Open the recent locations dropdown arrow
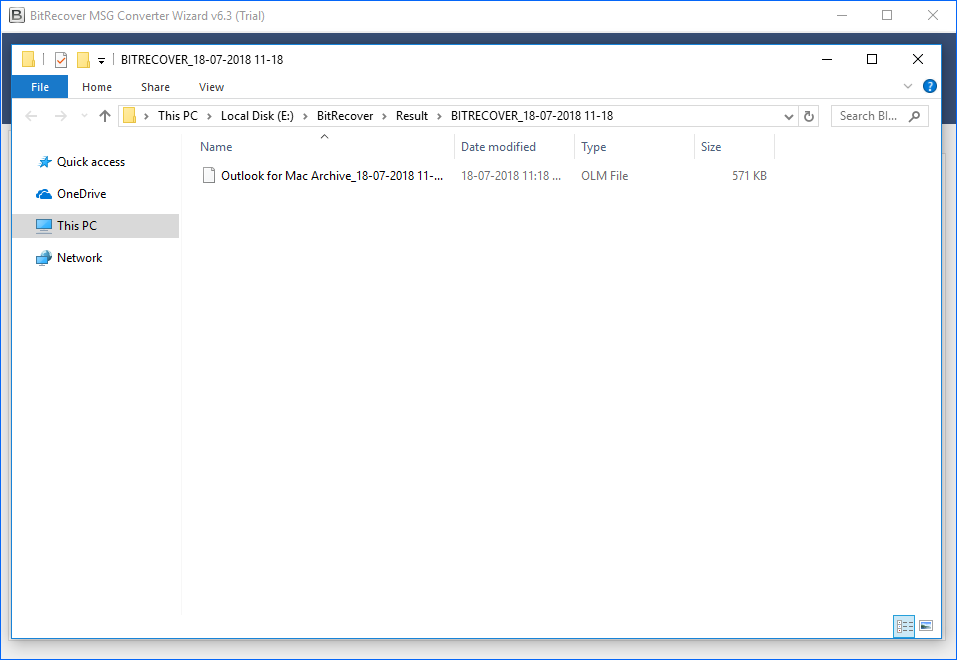 (x=84, y=116)
